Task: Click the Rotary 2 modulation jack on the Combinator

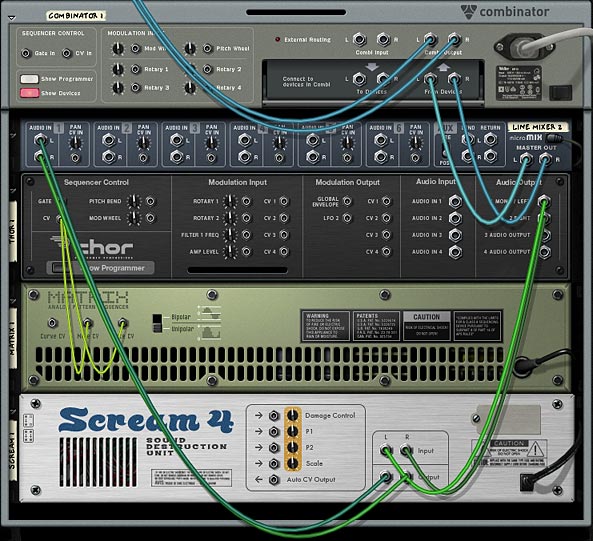Action: click(x=207, y=69)
